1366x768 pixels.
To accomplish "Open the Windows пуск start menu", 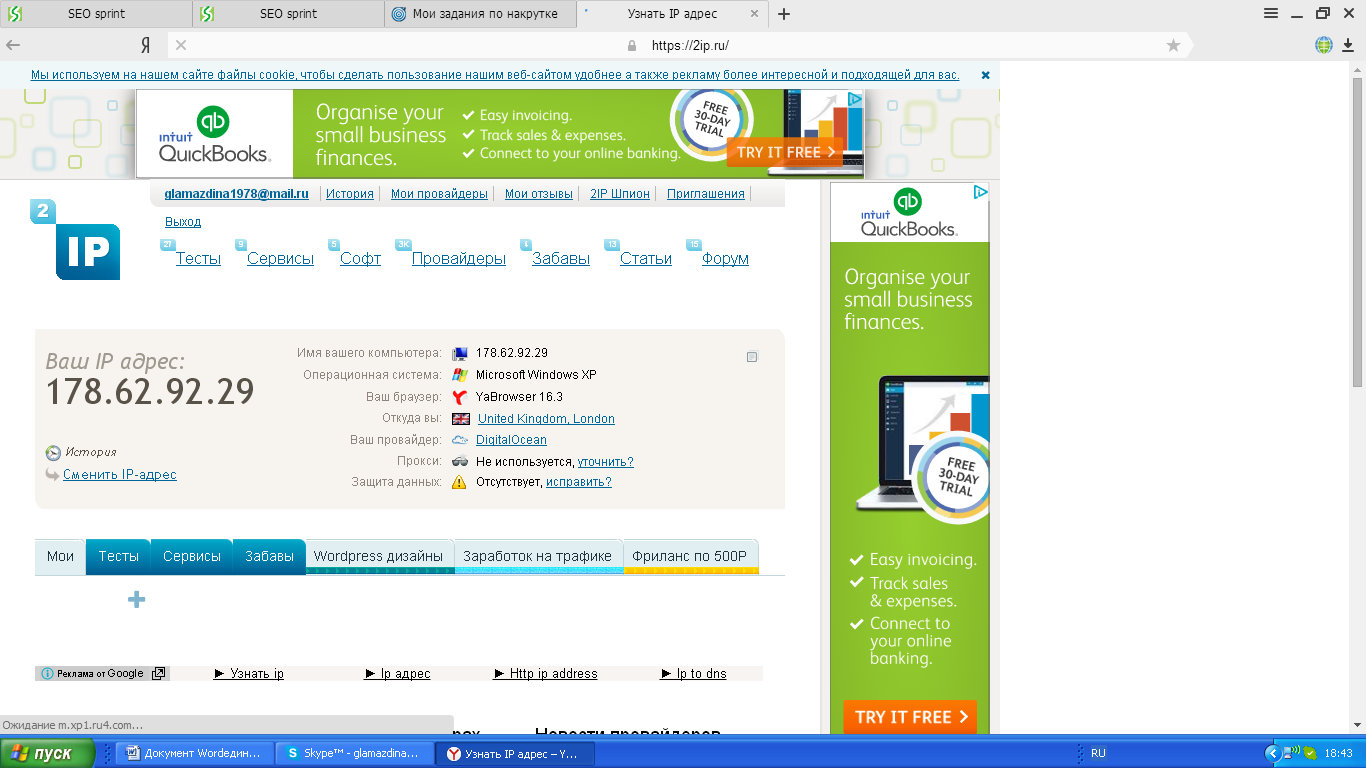I will click(48, 753).
